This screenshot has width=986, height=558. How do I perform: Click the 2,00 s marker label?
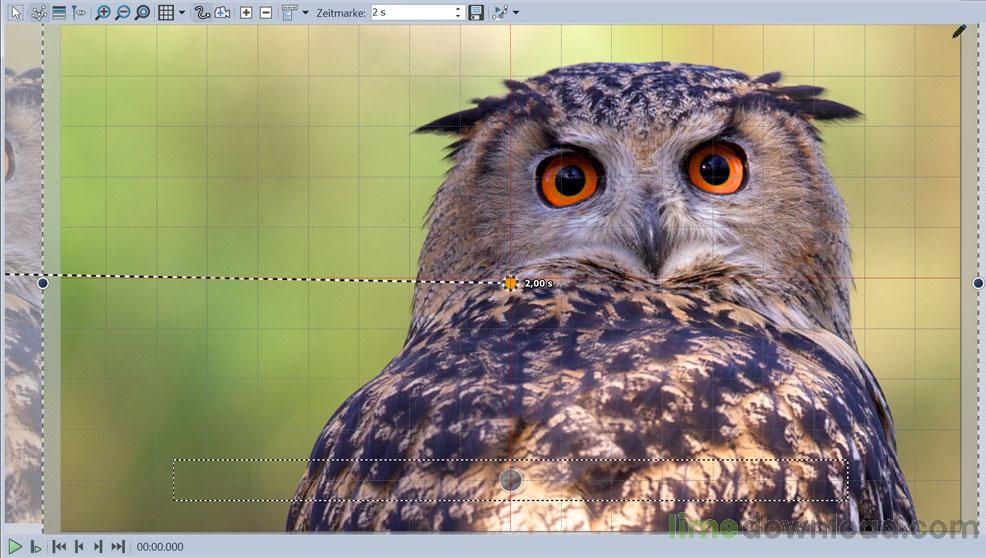pyautogui.click(x=538, y=284)
